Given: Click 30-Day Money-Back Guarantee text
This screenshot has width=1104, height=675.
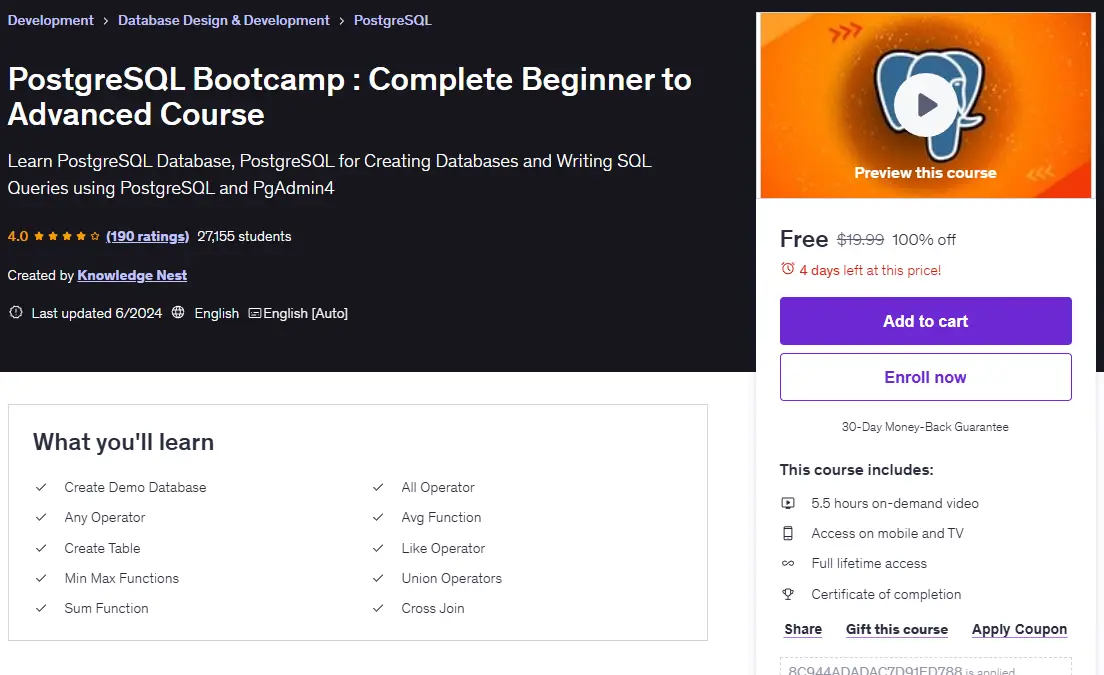Looking at the screenshot, I should [925, 427].
